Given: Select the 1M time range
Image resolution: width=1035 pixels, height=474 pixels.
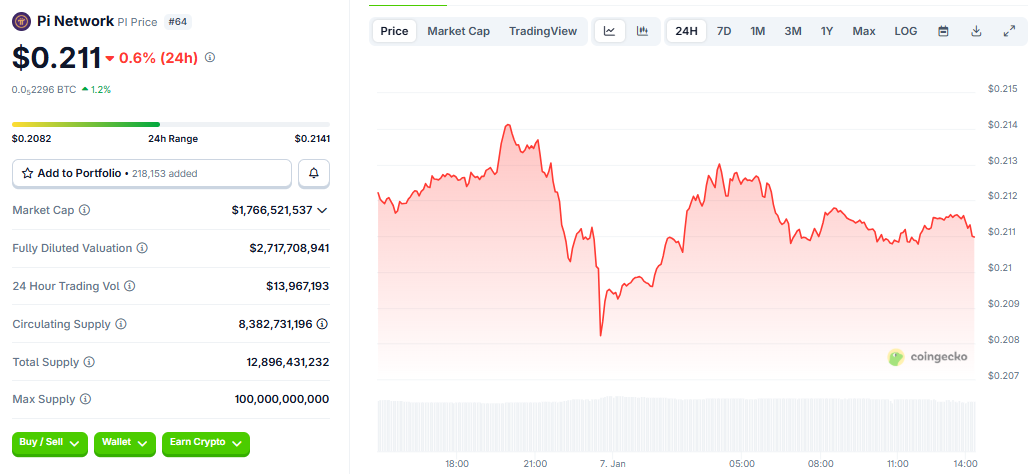Looking at the screenshot, I should click(x=758, y=31).
